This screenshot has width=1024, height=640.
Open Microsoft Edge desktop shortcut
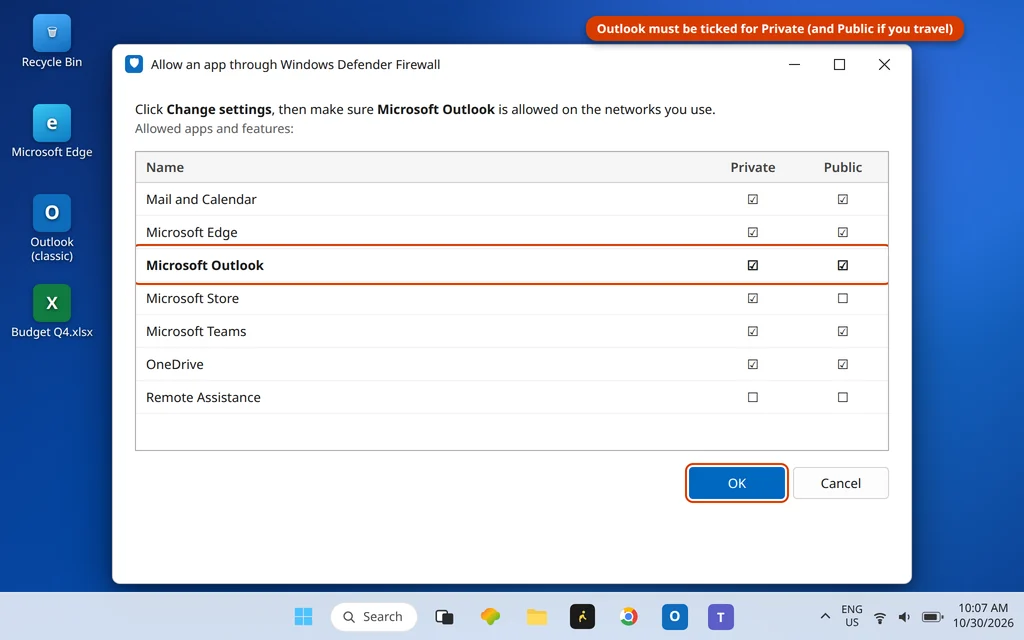[52, 131]
